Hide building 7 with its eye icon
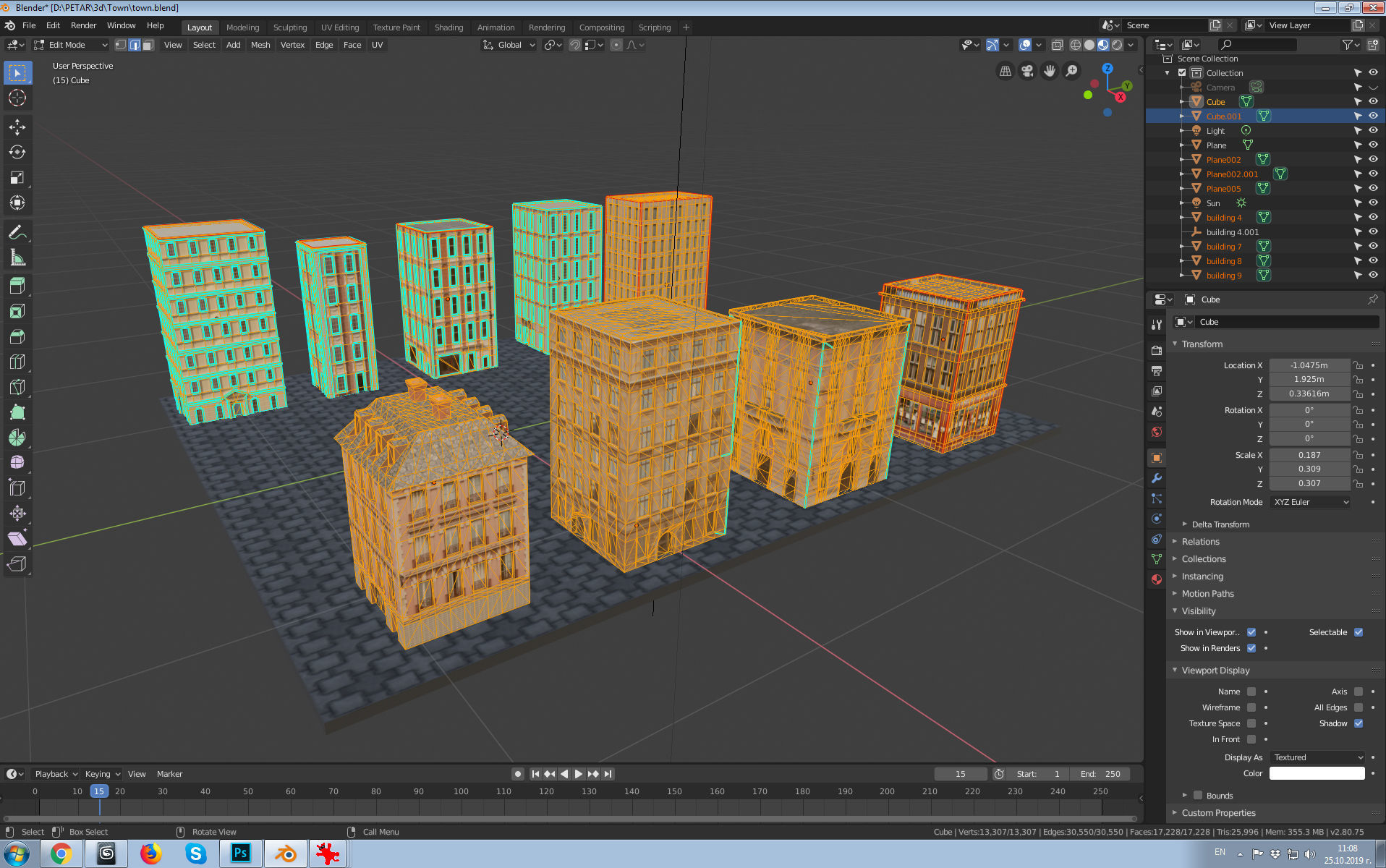Screen dimensions: 1386x868 1373,247
